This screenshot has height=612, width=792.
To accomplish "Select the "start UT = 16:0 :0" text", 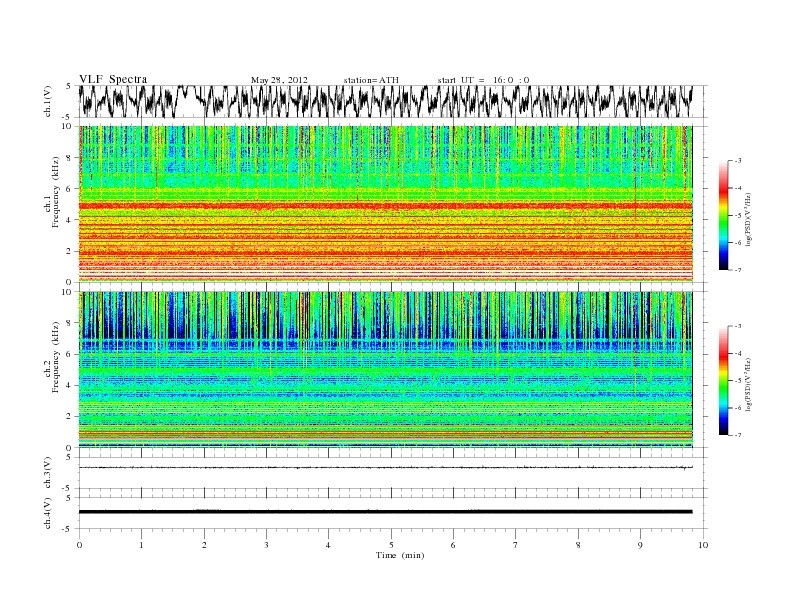I will point(483,80).
